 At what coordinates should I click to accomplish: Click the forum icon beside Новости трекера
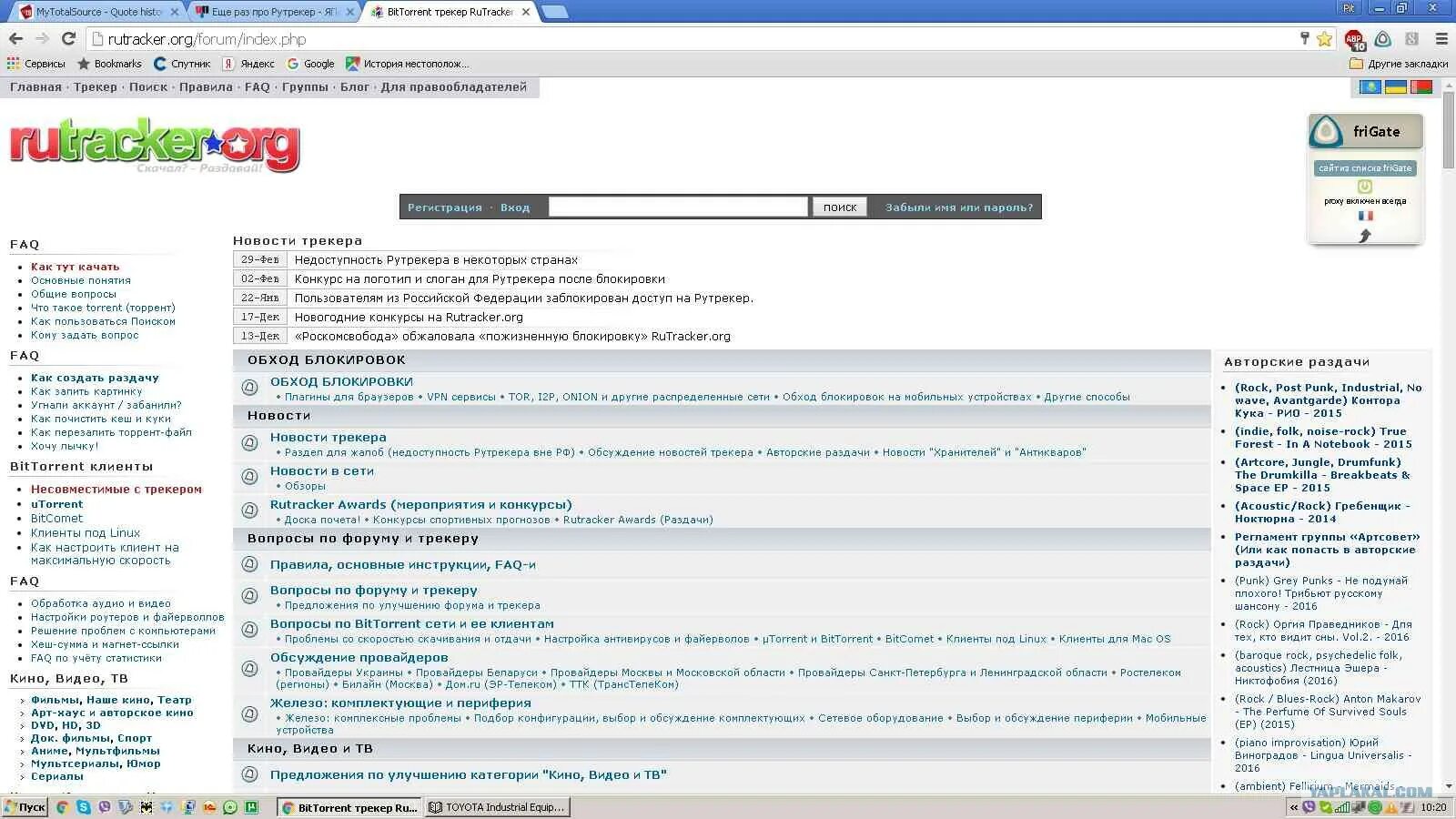[x=249, y=443]
